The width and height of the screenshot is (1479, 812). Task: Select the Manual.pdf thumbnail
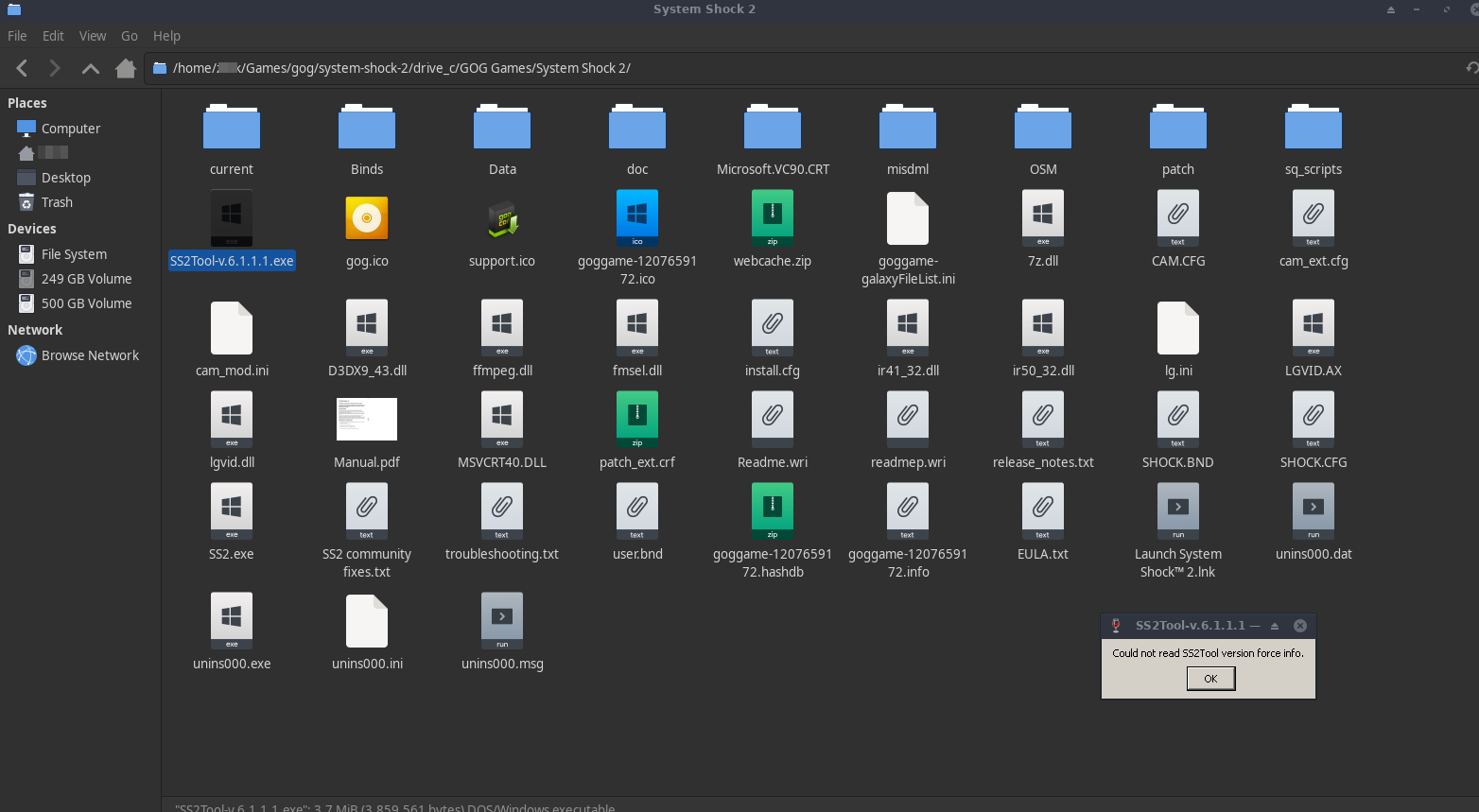point(367,419)
